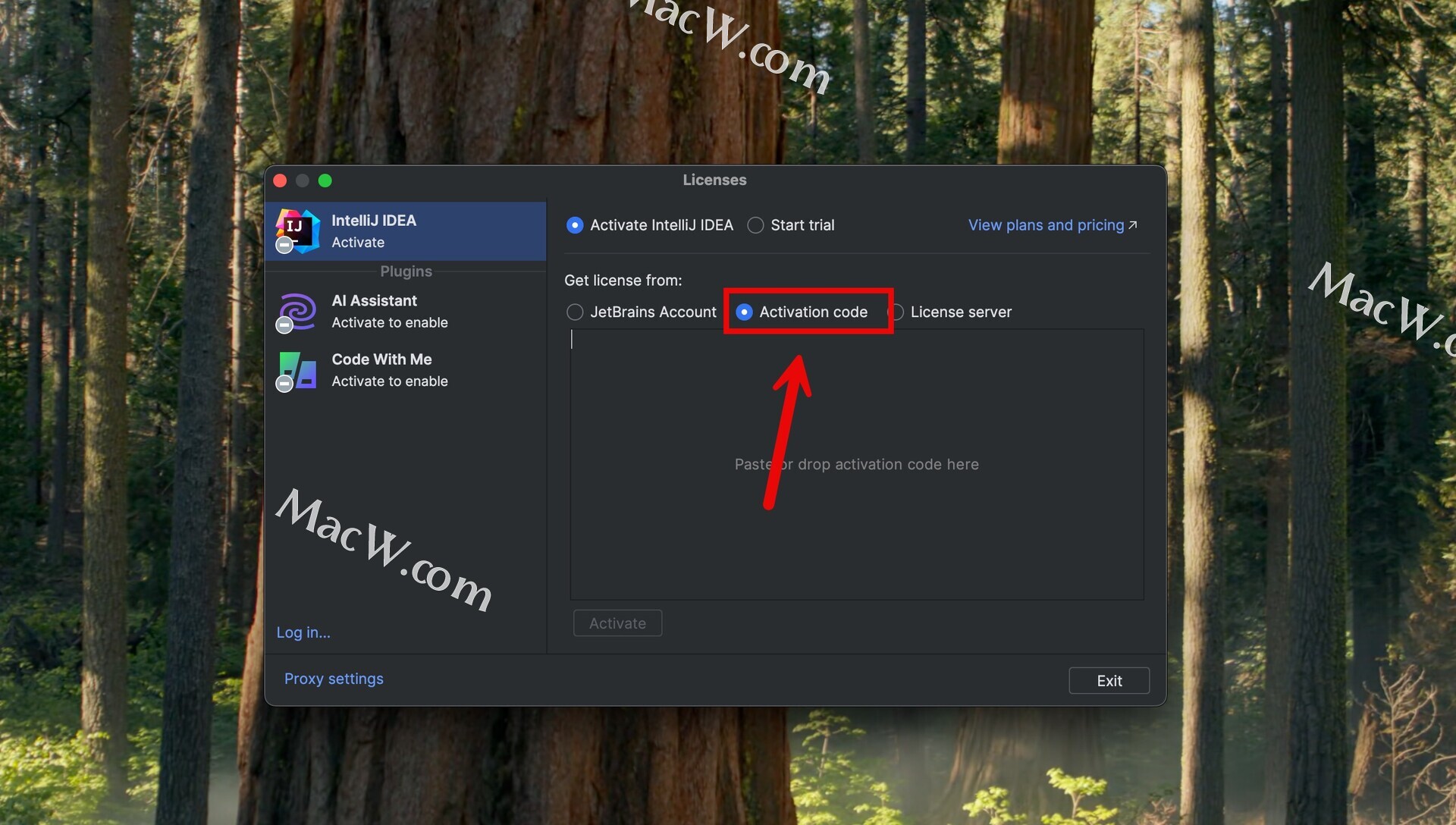Click the Activate button
This screenshot has width=1456, height=825.
click(x=617, y=623)
